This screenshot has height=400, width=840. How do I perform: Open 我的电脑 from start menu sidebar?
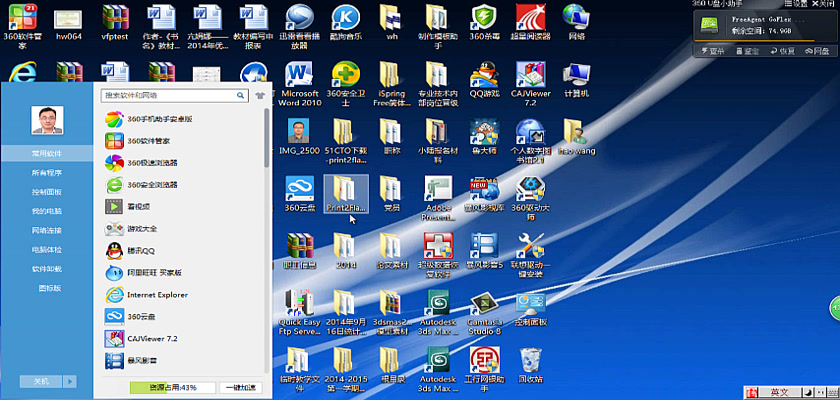pos(47,212)
